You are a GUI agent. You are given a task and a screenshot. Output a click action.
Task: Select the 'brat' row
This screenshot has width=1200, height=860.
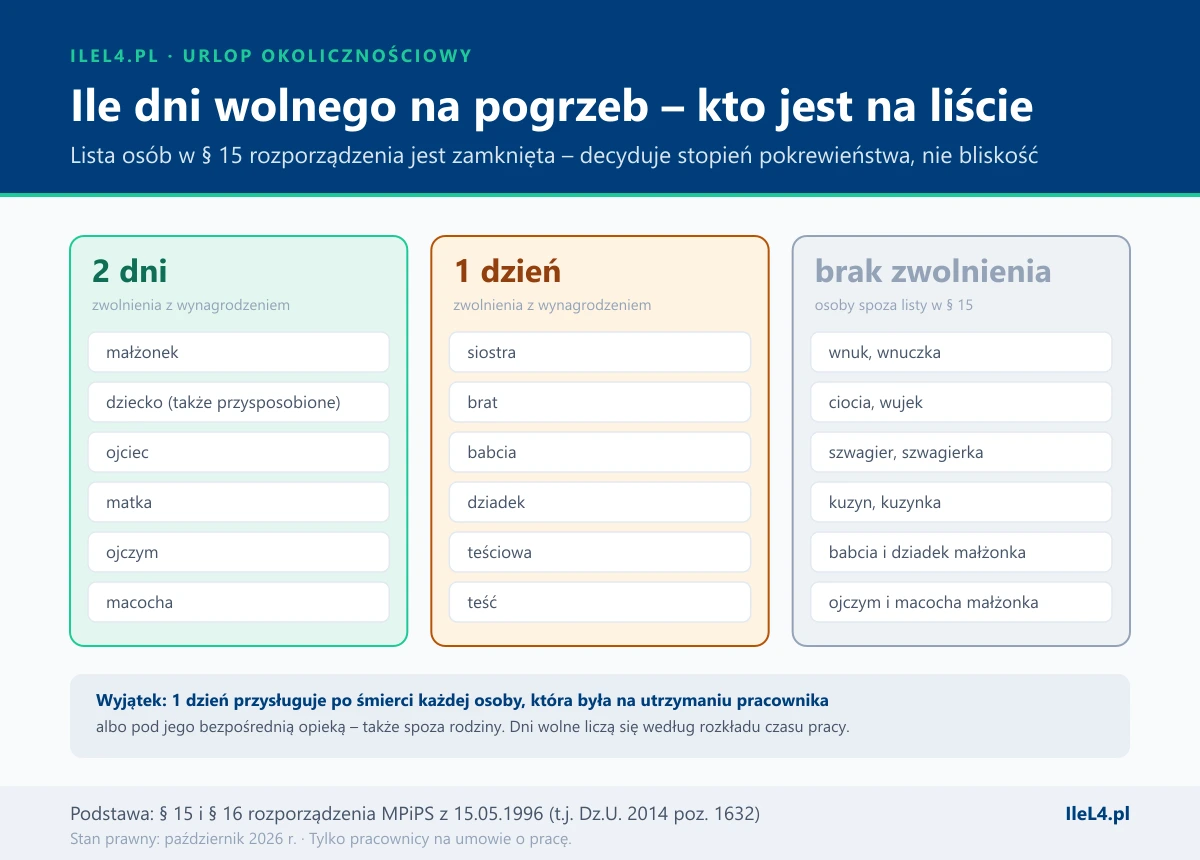coord(600,402)
